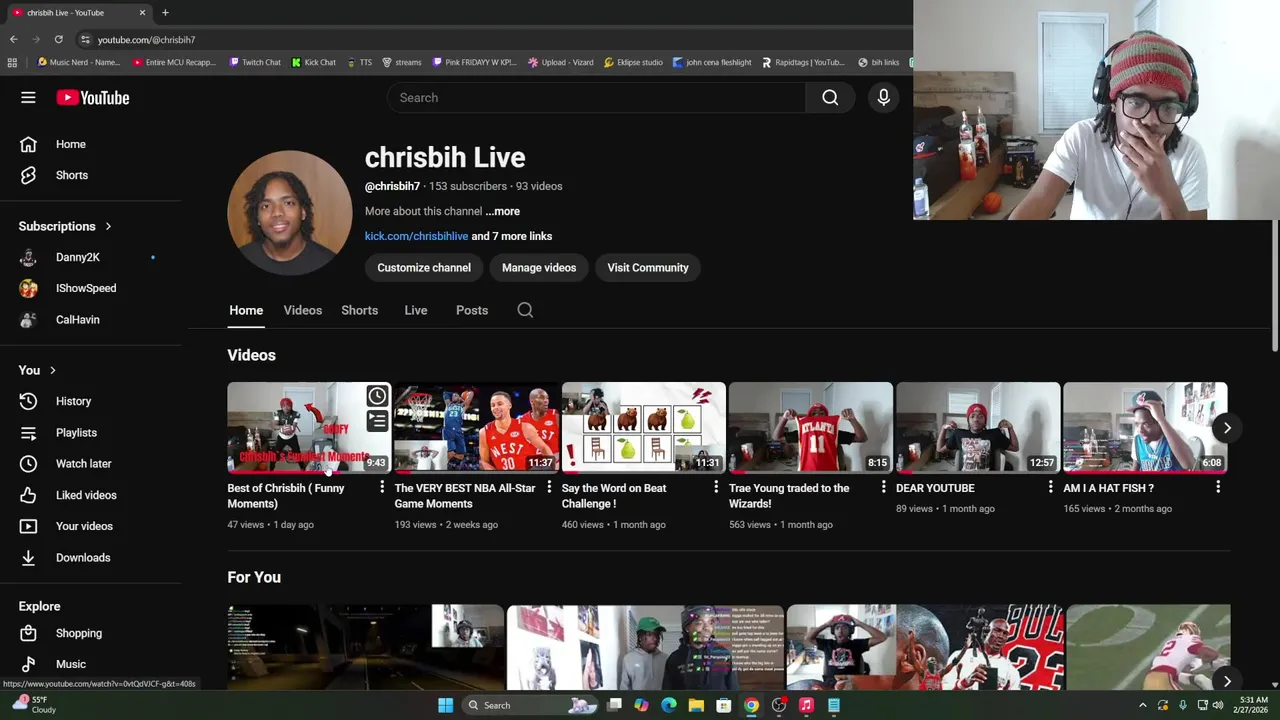Image resolution: width=1280 pixels, height=720 pixels.
Task: Go back in the browser
Action: point(13,39)
